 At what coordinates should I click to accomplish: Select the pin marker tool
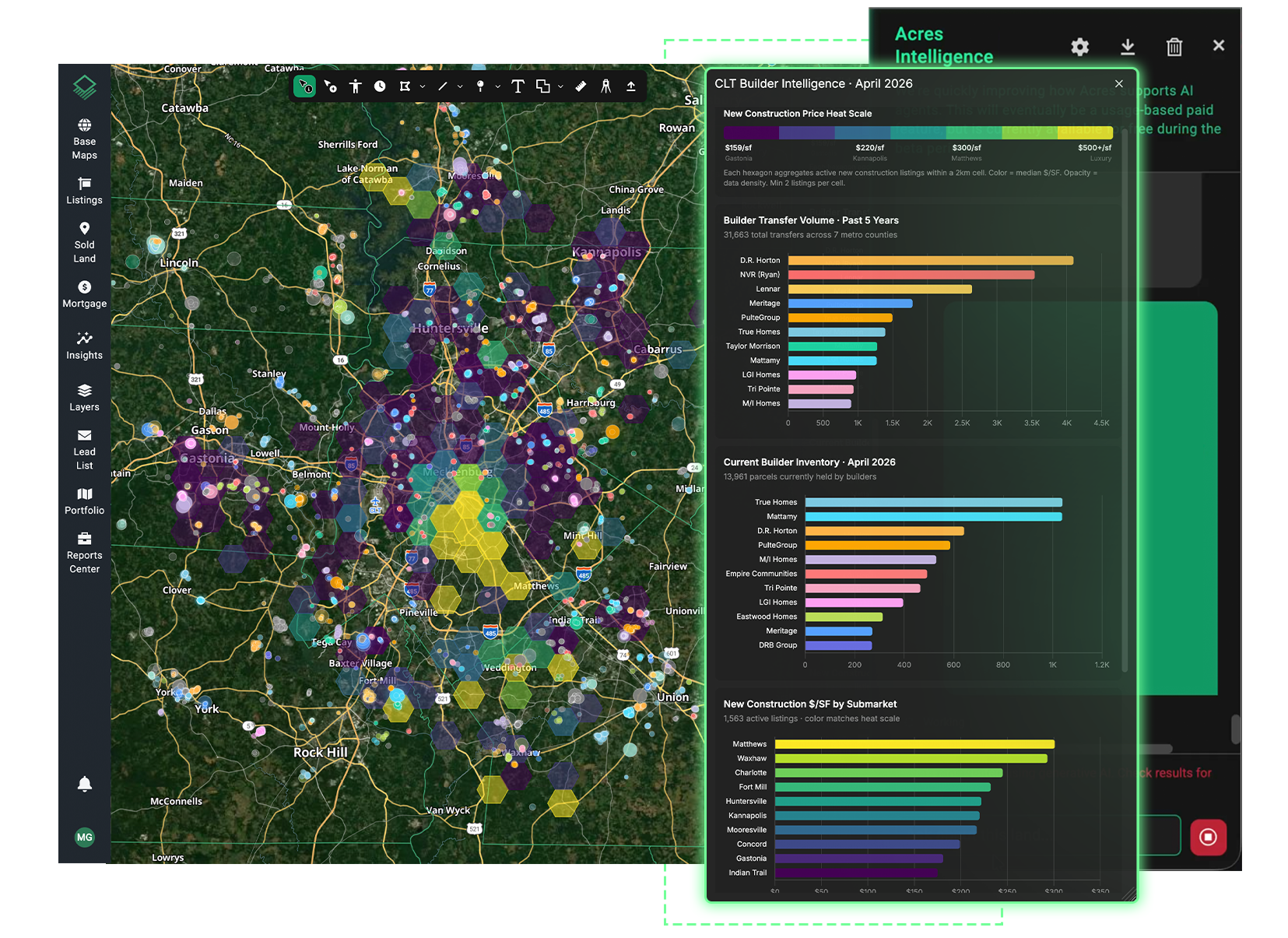pyautogui.click(x=480, y=86)
